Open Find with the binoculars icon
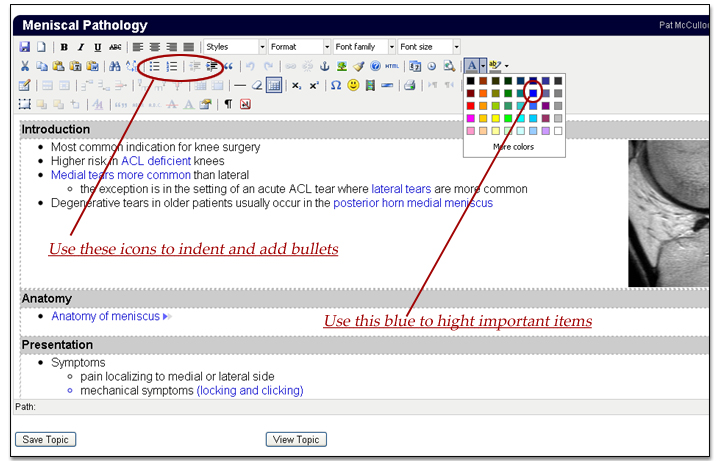Screen dimensions: 720x461 click(115, 66)
